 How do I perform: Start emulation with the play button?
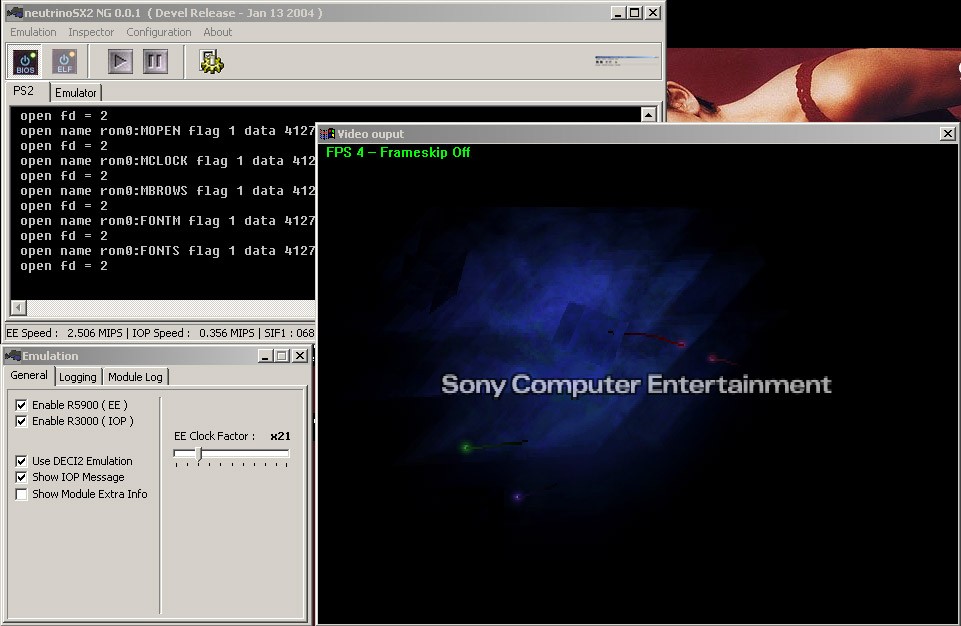point(120,61)
